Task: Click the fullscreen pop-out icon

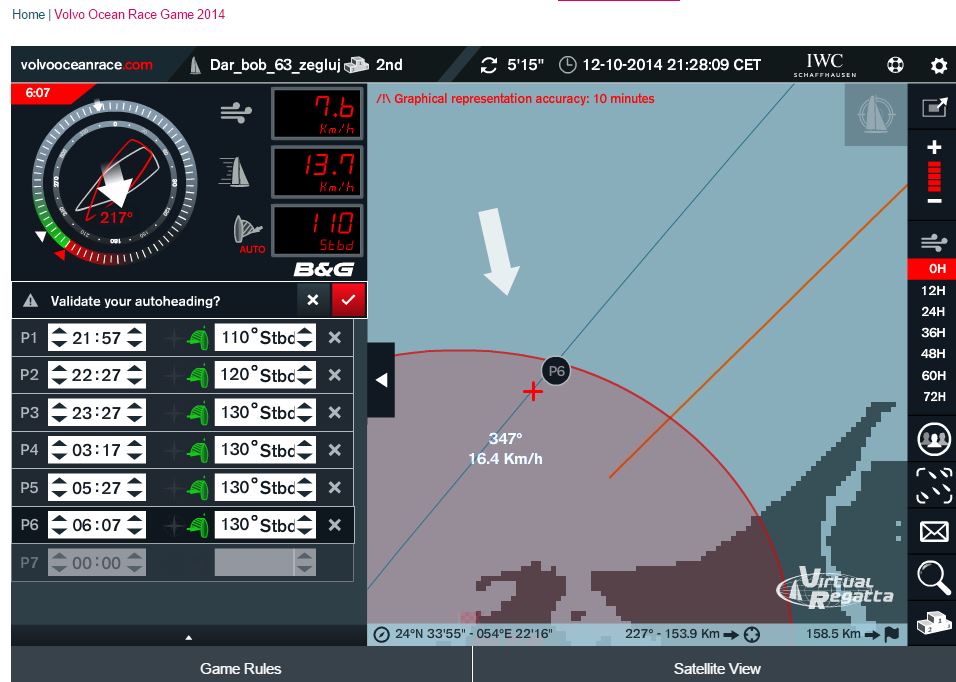Action: click(933, 107)
